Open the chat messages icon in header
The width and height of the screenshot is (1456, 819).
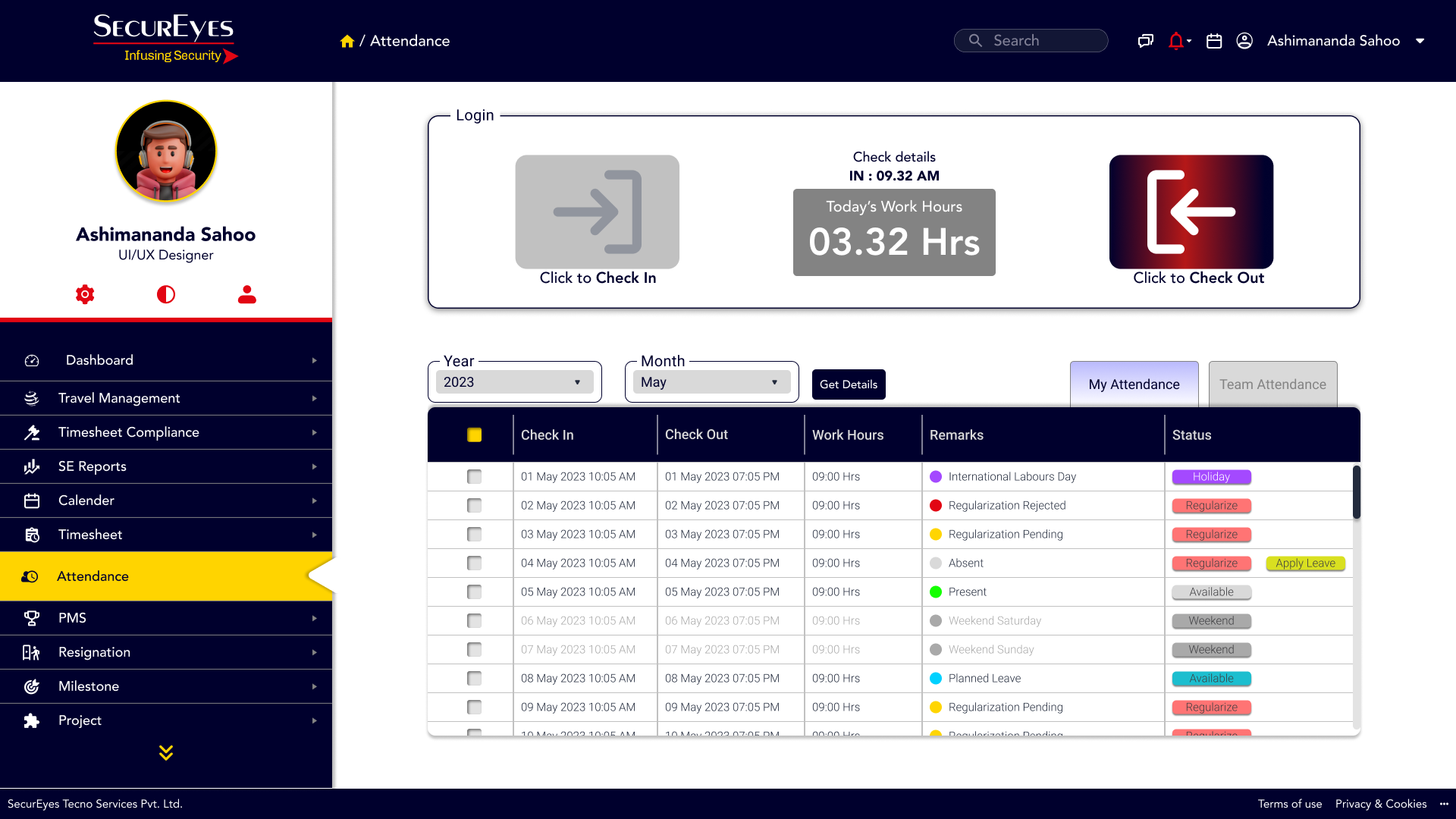[x=1145, y=41]
